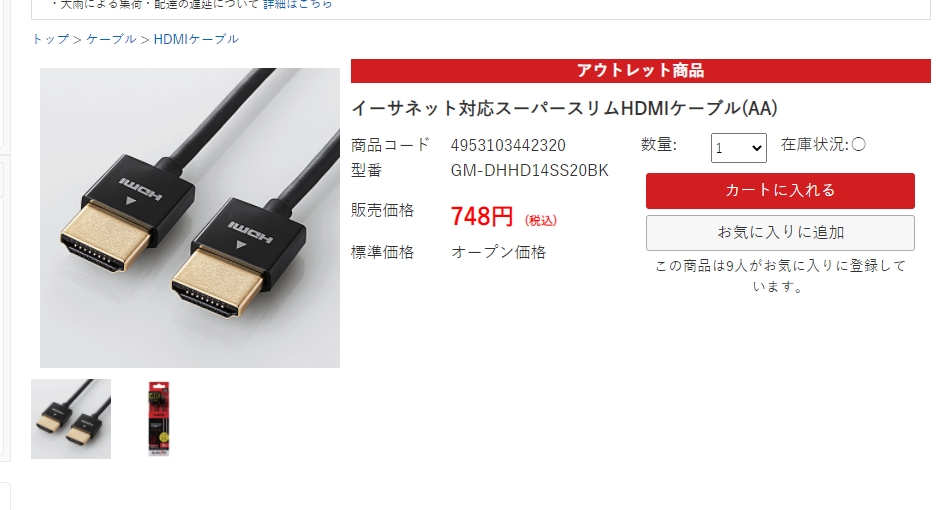Select the red package thumbnail image
This screenshot has width=950, height=510.
[x=159, y=419]
